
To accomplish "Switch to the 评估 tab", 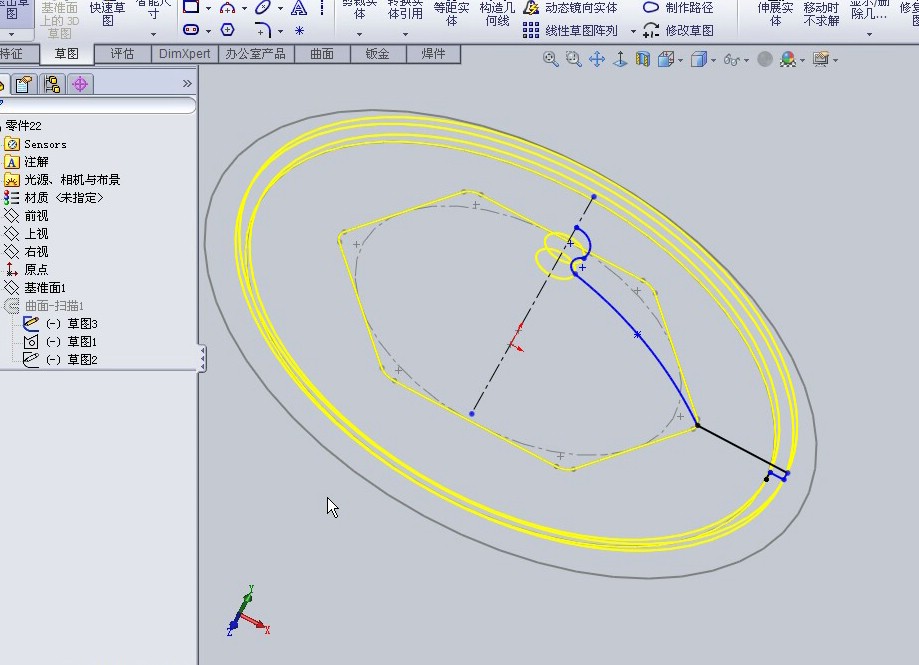I will click(x=122, y=54).
